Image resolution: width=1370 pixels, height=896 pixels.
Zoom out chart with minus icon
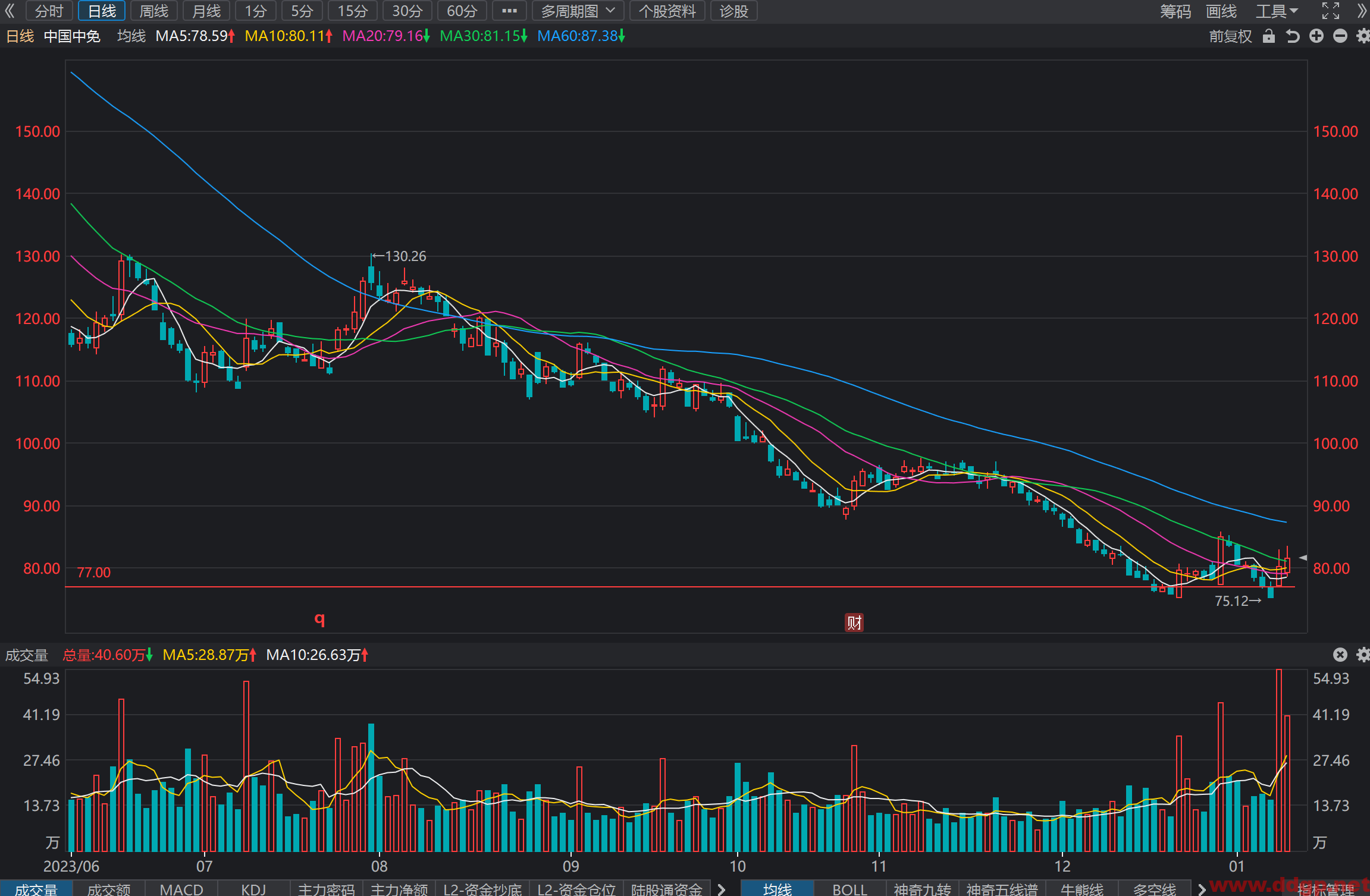[x=1340, y=36]
